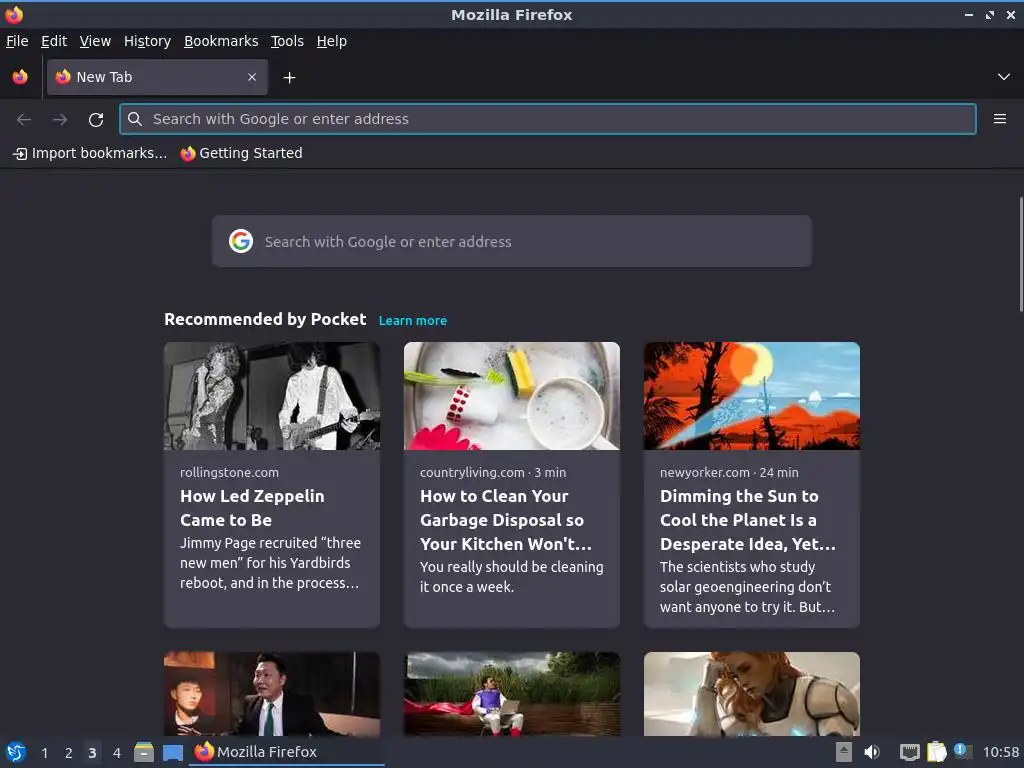Screen dimensions: 1024x768
Task: Open the Getting Started bookmark
Action: (x=242, y=153)
